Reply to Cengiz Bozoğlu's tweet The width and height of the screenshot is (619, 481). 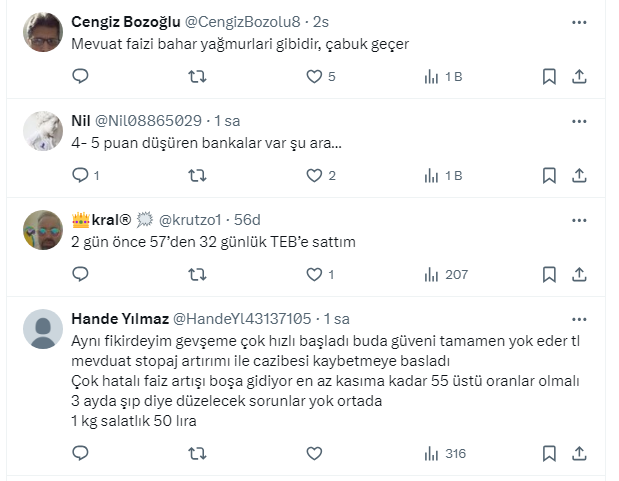[81, 76]
